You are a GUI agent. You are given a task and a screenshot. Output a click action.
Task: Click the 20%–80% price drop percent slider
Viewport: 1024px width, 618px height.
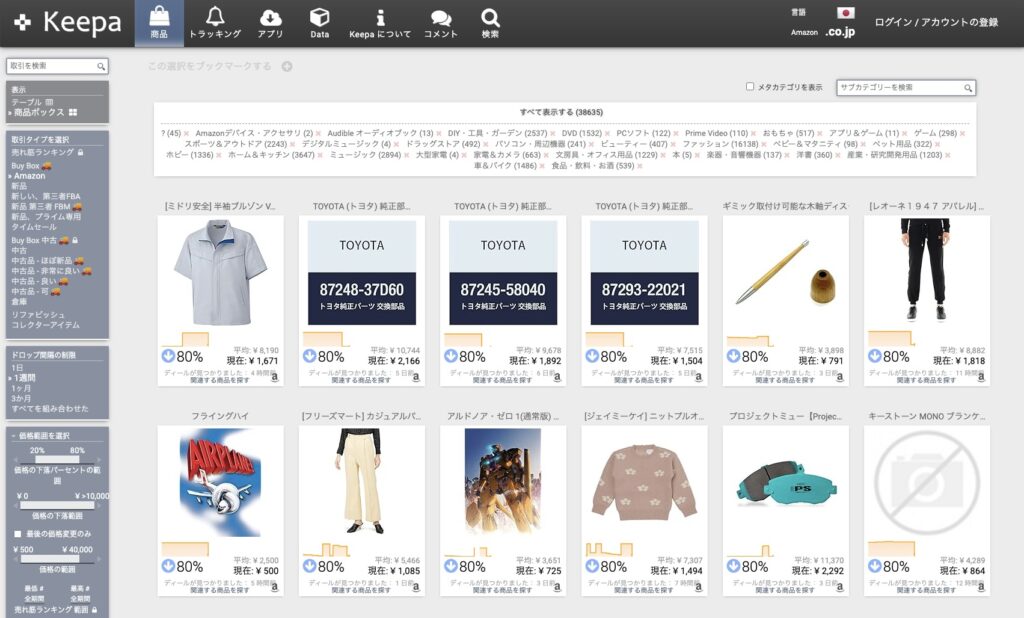coord(57,460)
